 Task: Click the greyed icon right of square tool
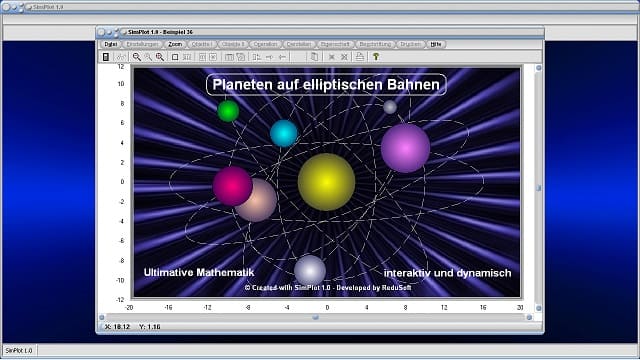click(187, 57)
